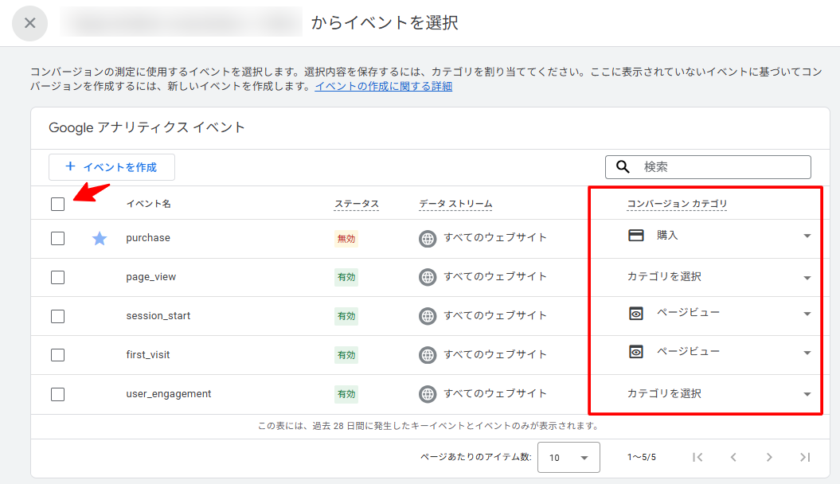
Task: Close the event selection dialog
Action: [x=31, y=22]
